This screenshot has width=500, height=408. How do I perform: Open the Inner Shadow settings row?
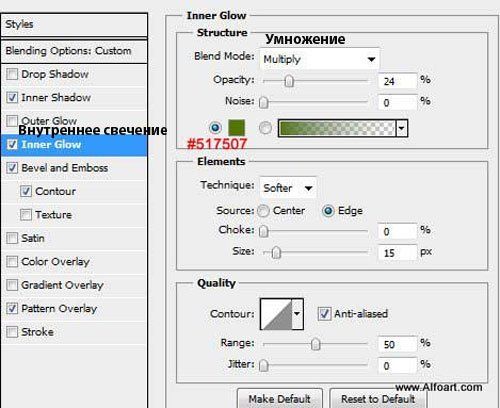click(x=74, y=97)
